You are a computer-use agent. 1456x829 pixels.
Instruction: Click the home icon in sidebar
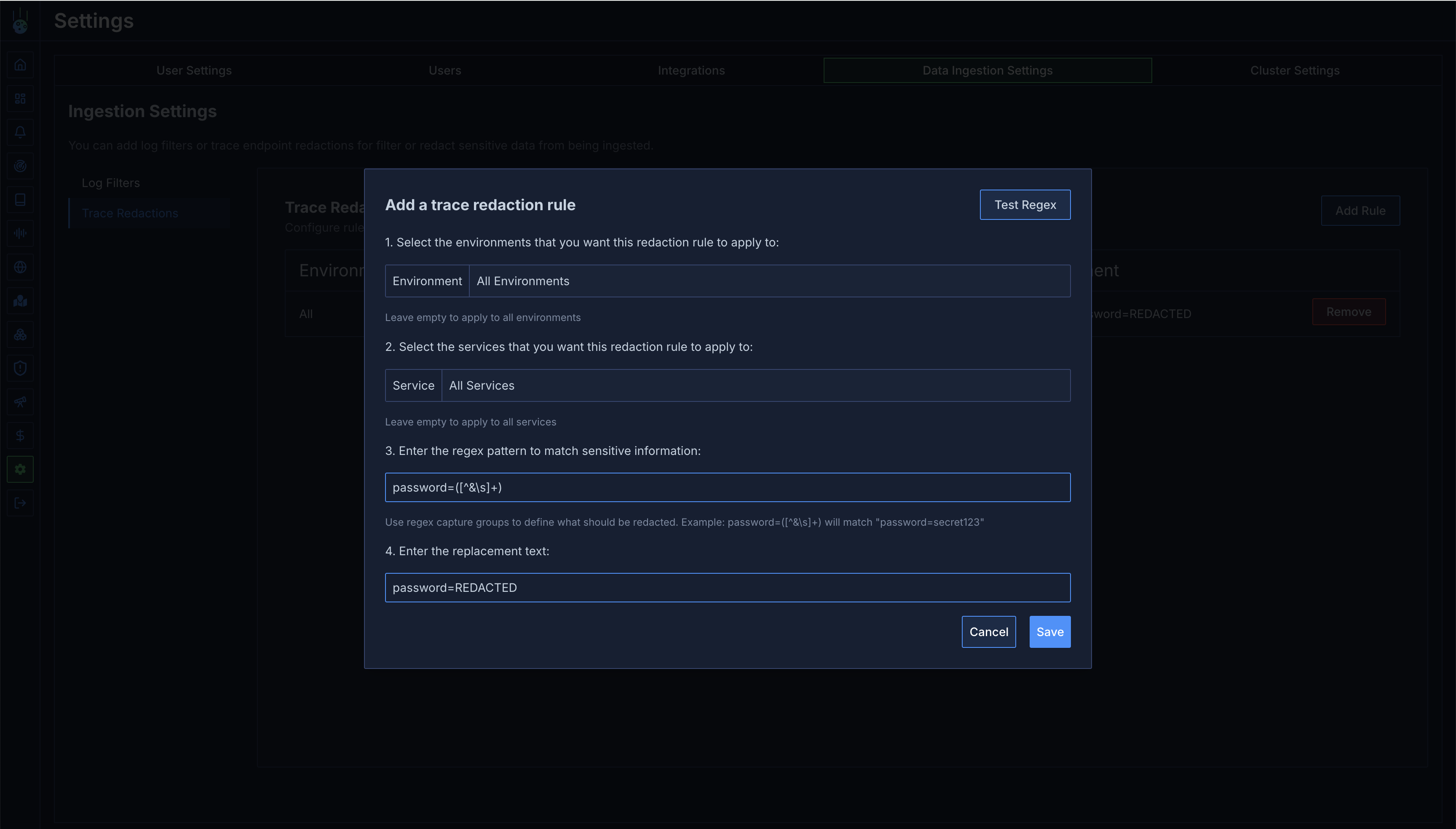coord(20,65)
